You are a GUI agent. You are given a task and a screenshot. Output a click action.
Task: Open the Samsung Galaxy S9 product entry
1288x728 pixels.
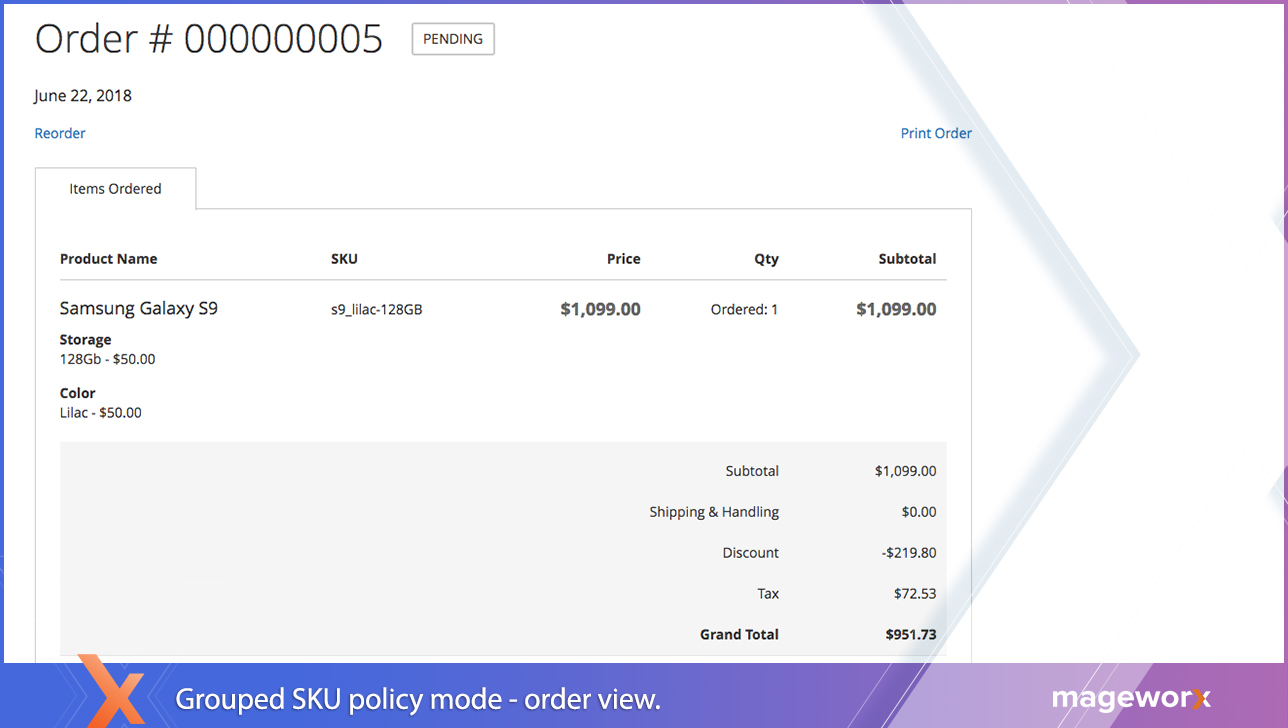click(x=138, y=308)
